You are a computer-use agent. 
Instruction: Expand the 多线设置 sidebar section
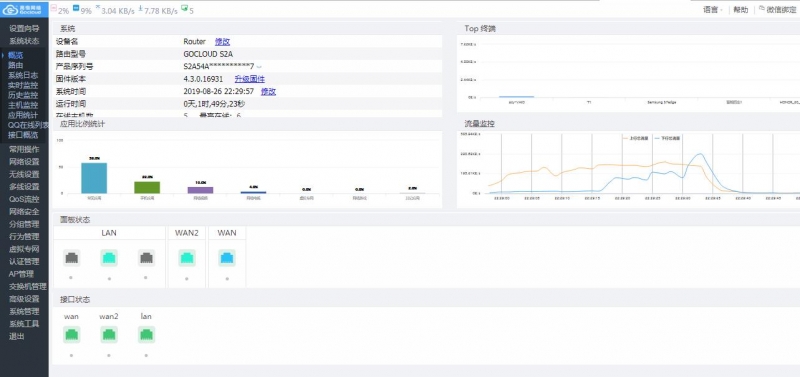[24, 187]
